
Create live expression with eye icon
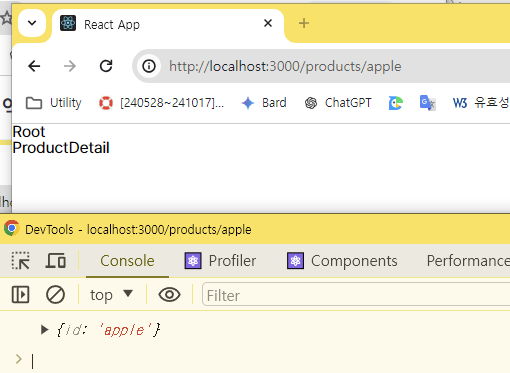tap(169, 295)
